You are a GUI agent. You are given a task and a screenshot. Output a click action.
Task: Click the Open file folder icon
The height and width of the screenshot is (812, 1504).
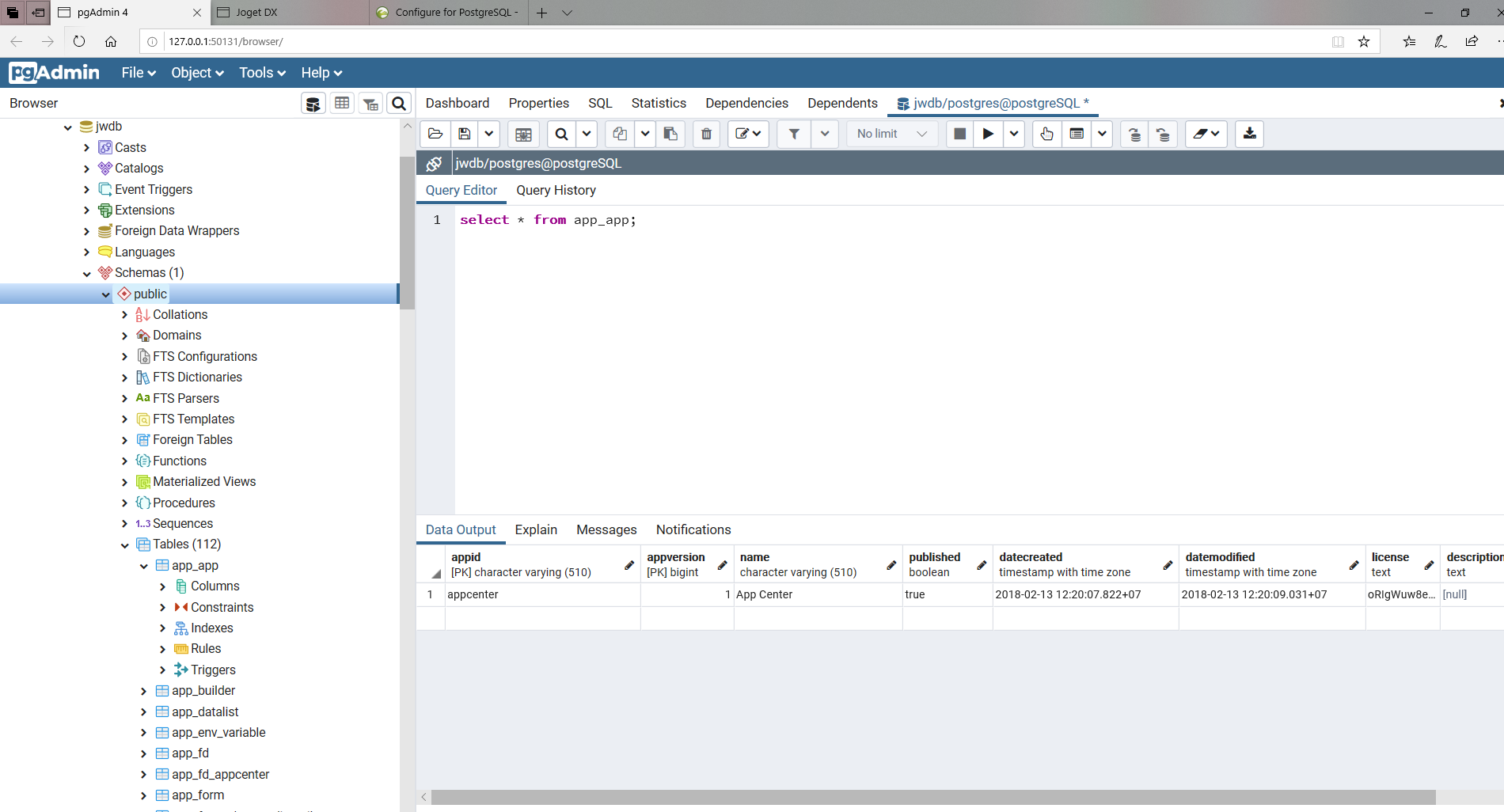435,134
